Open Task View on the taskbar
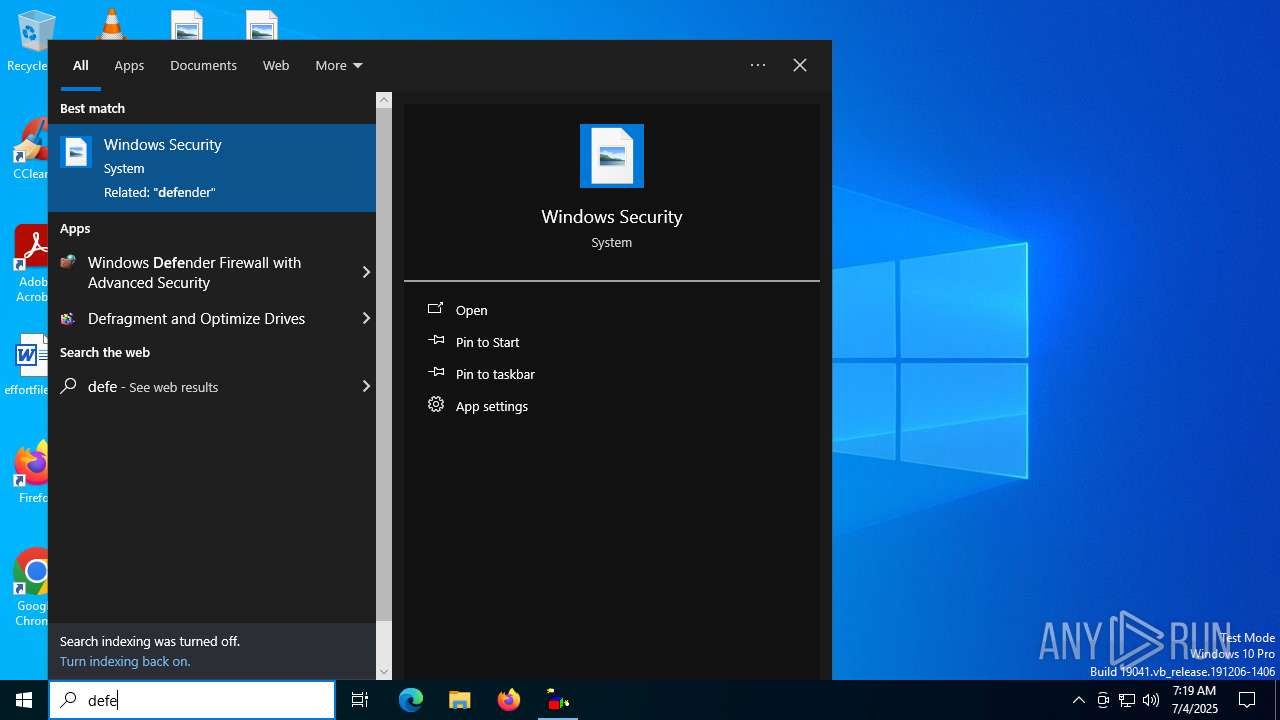Viewport: 1280px width, 720px height. [x=360, y=700]
